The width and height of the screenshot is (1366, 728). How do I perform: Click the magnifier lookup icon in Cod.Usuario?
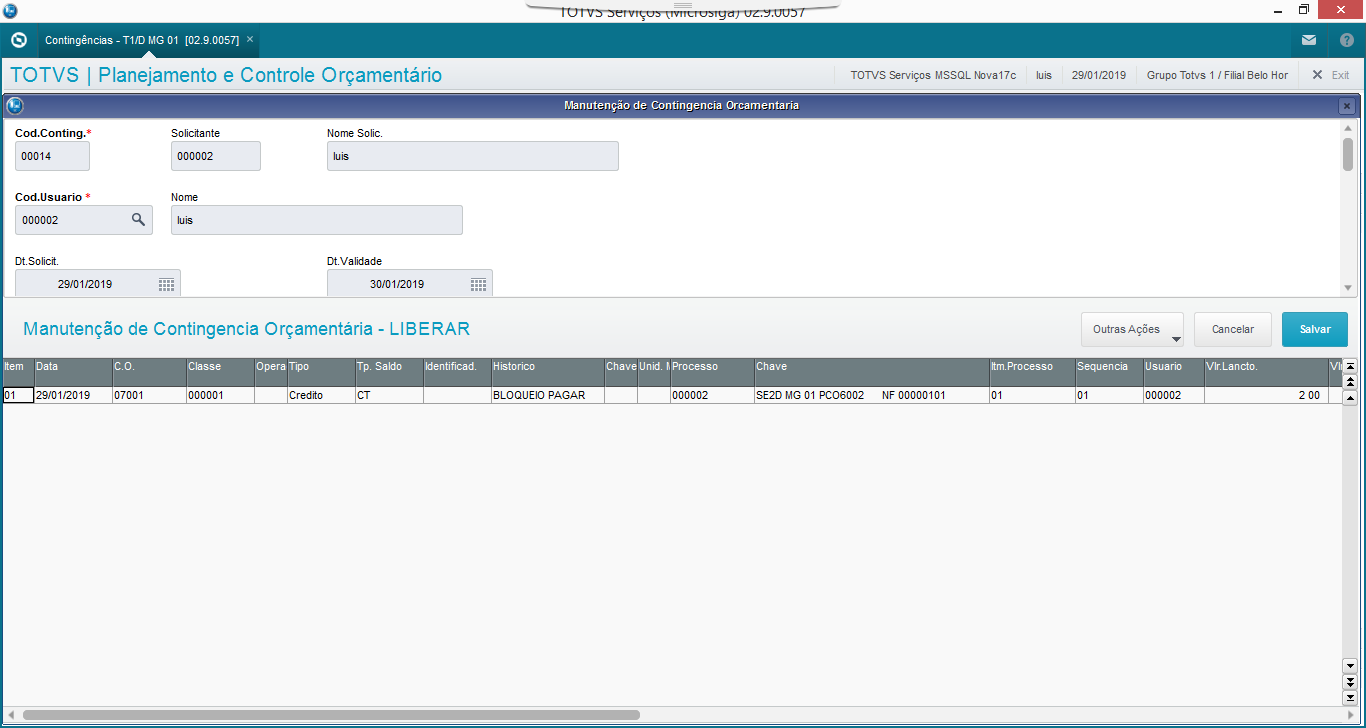tap(139, 220)
